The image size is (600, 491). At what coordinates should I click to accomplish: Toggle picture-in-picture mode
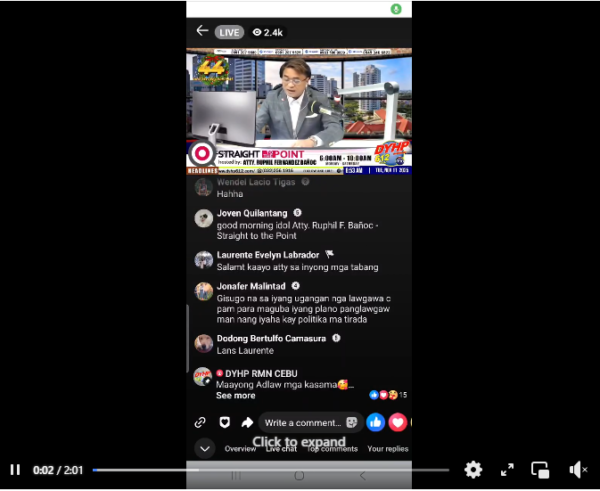[540, 469]
